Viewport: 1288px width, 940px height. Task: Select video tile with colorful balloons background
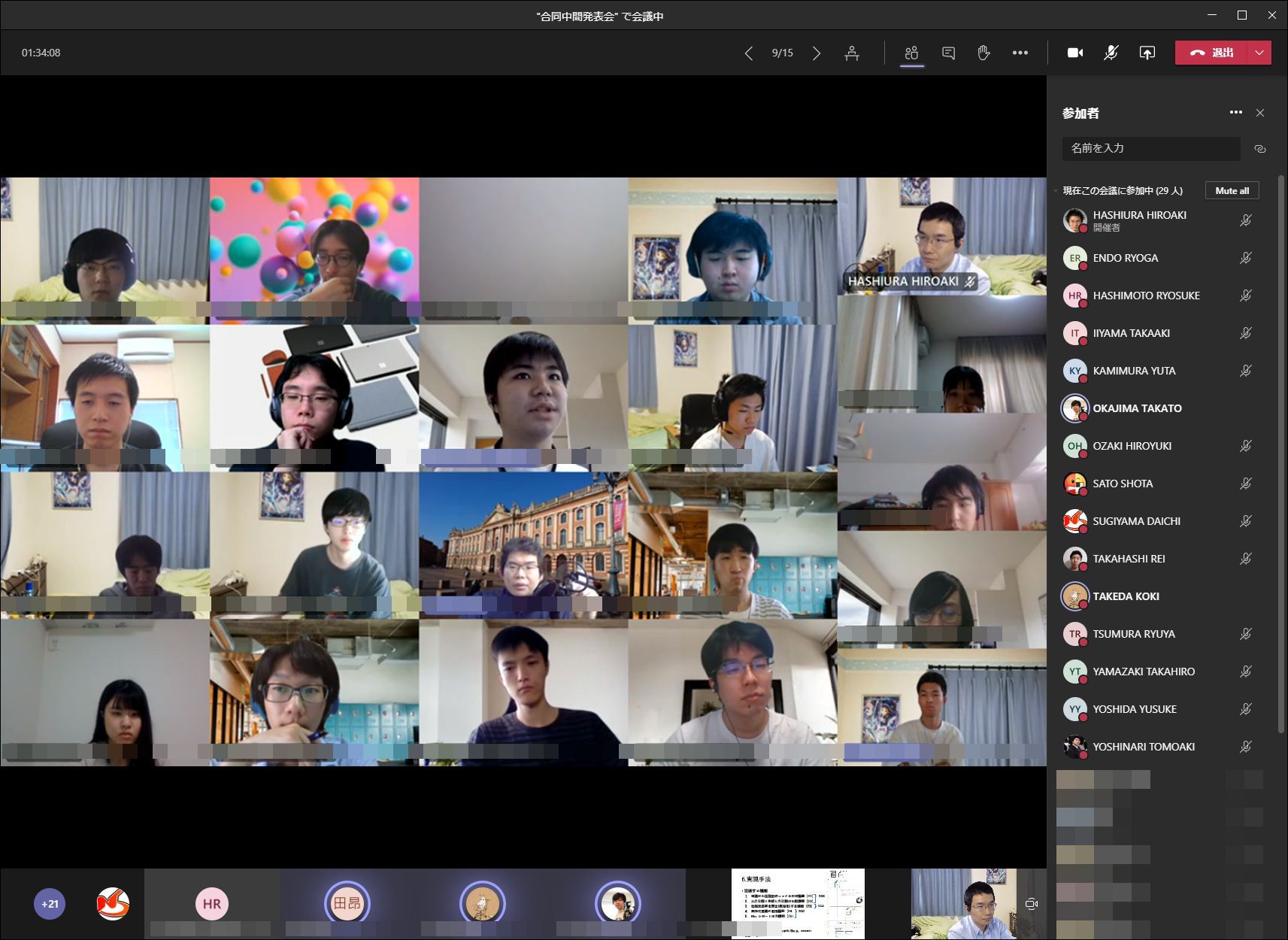tap(314, 250)
